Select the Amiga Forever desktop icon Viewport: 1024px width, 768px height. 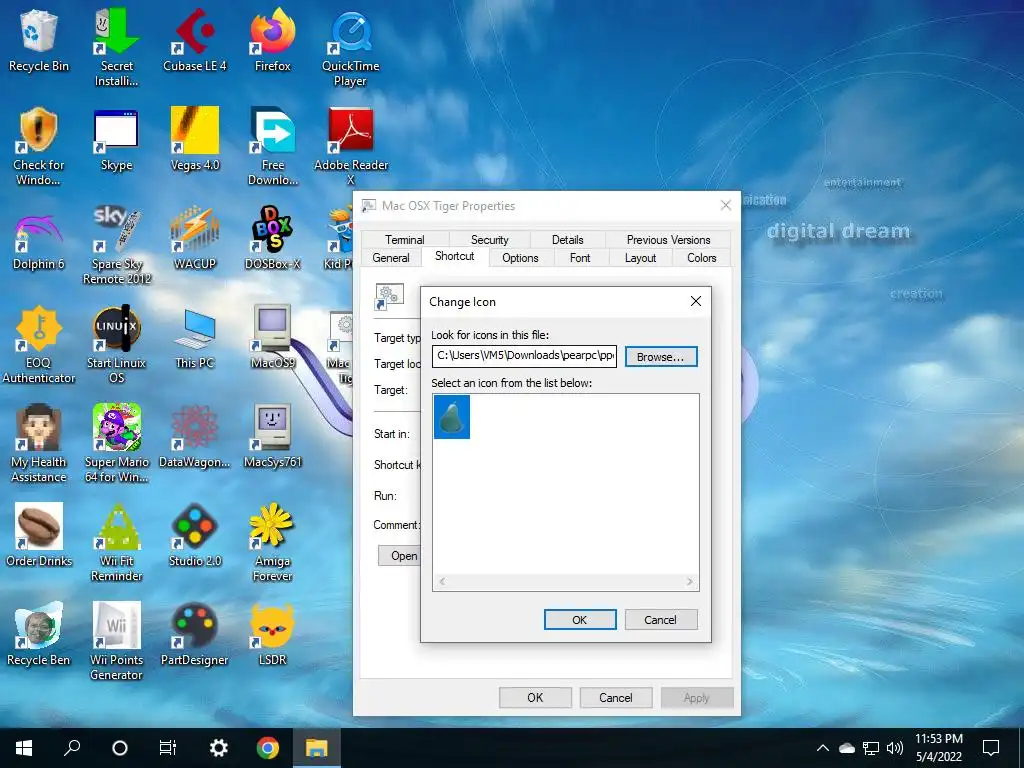click(x=272, y=543)
